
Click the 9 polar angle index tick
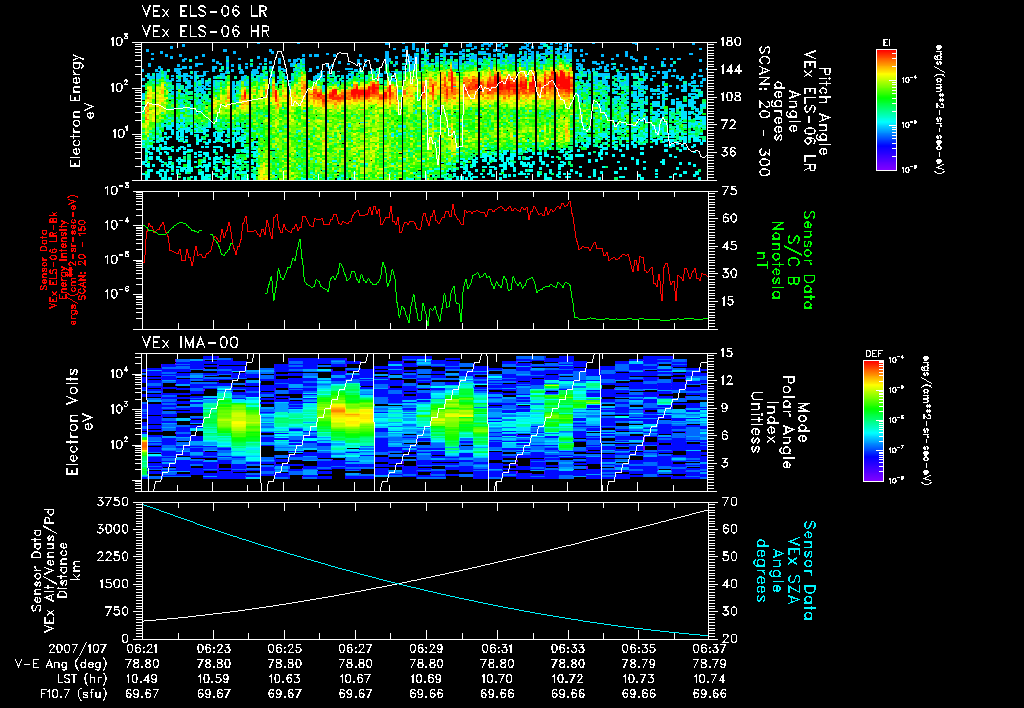tap(724, 408)
